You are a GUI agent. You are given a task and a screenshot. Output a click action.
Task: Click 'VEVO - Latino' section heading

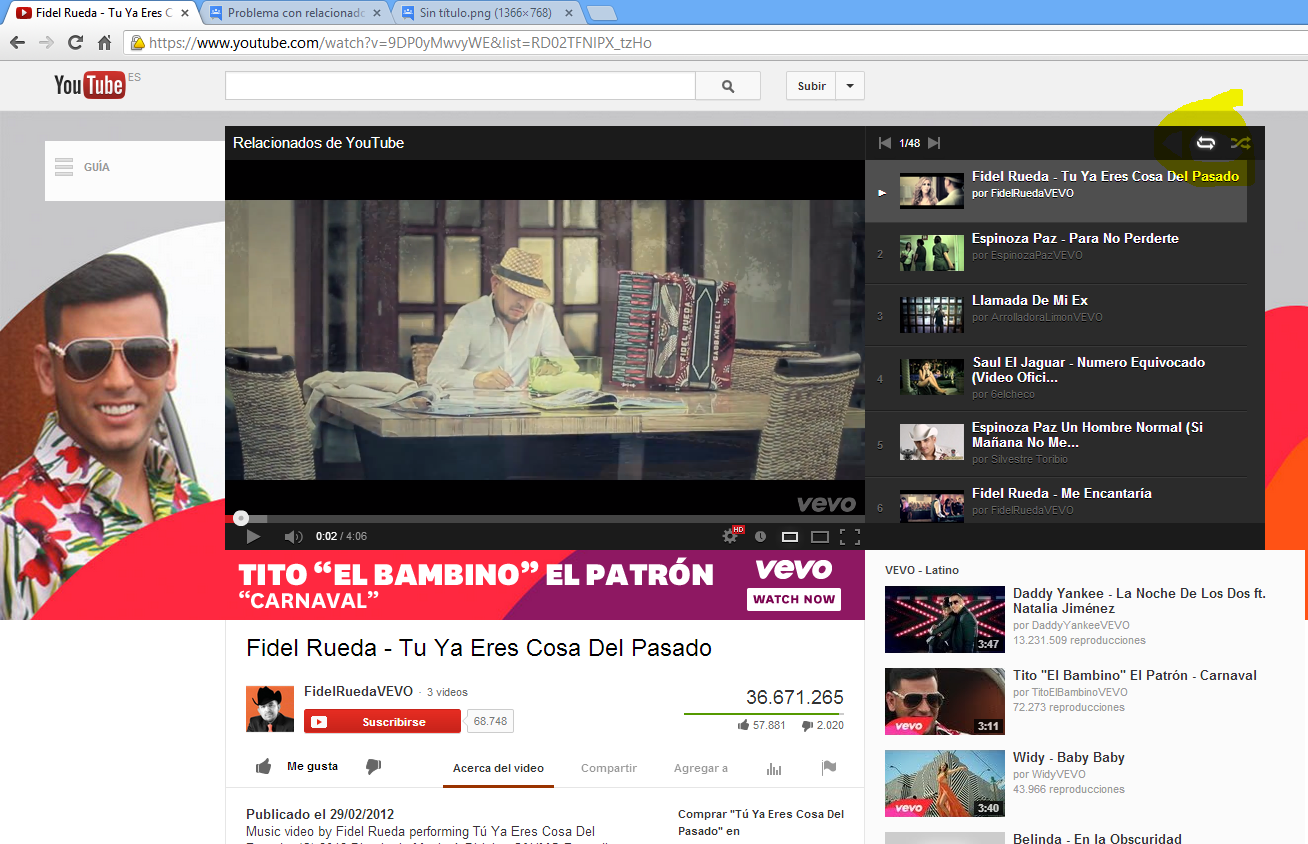coord(922,570)
